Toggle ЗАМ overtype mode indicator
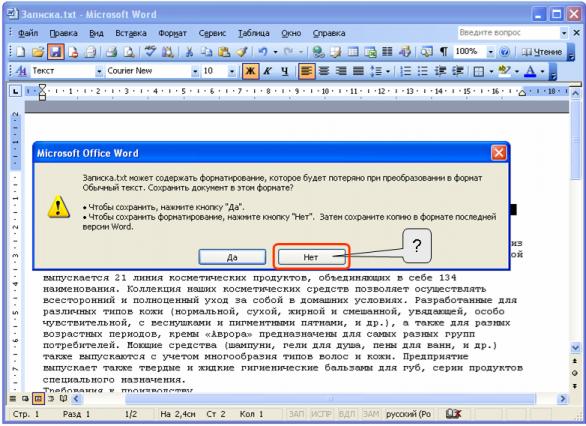586x426 pixels. pos(371,414)
